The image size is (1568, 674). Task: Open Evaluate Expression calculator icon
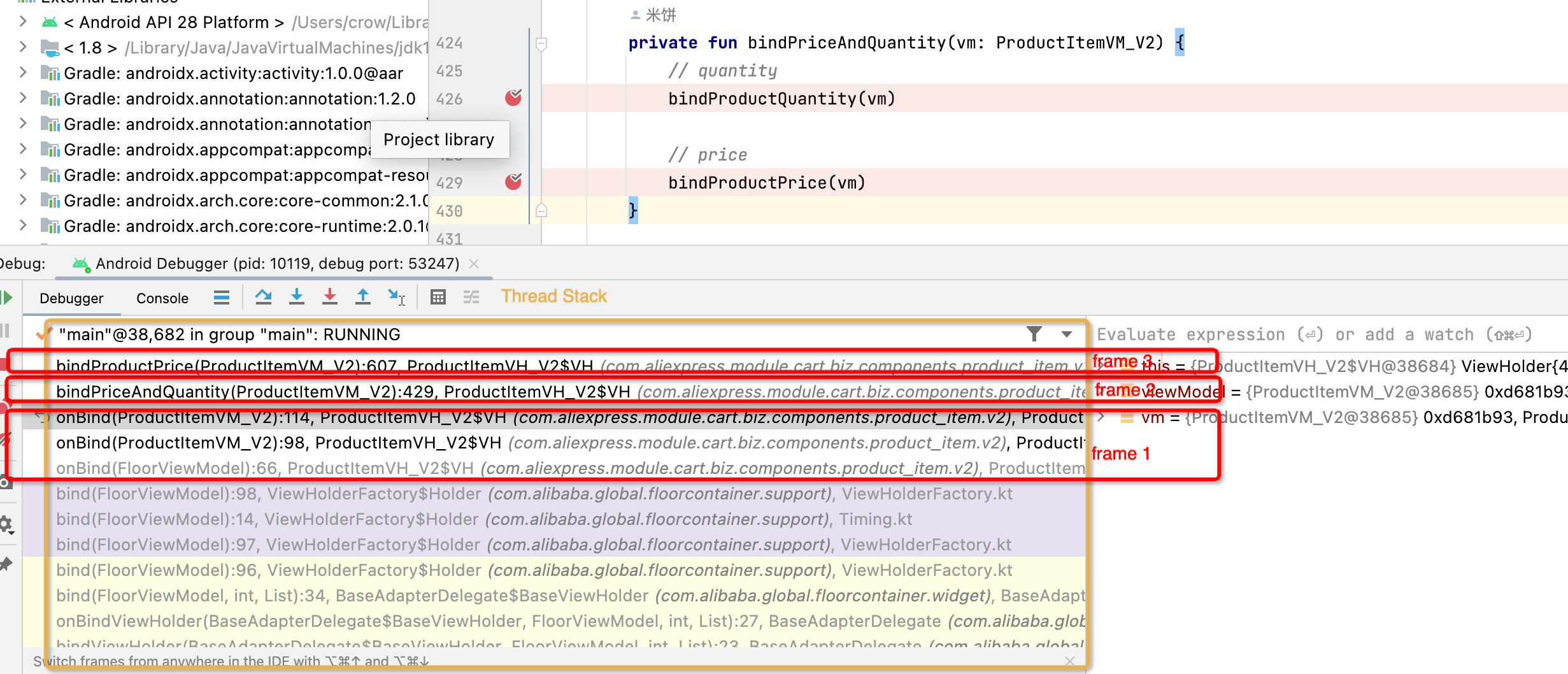pos(438,297)
